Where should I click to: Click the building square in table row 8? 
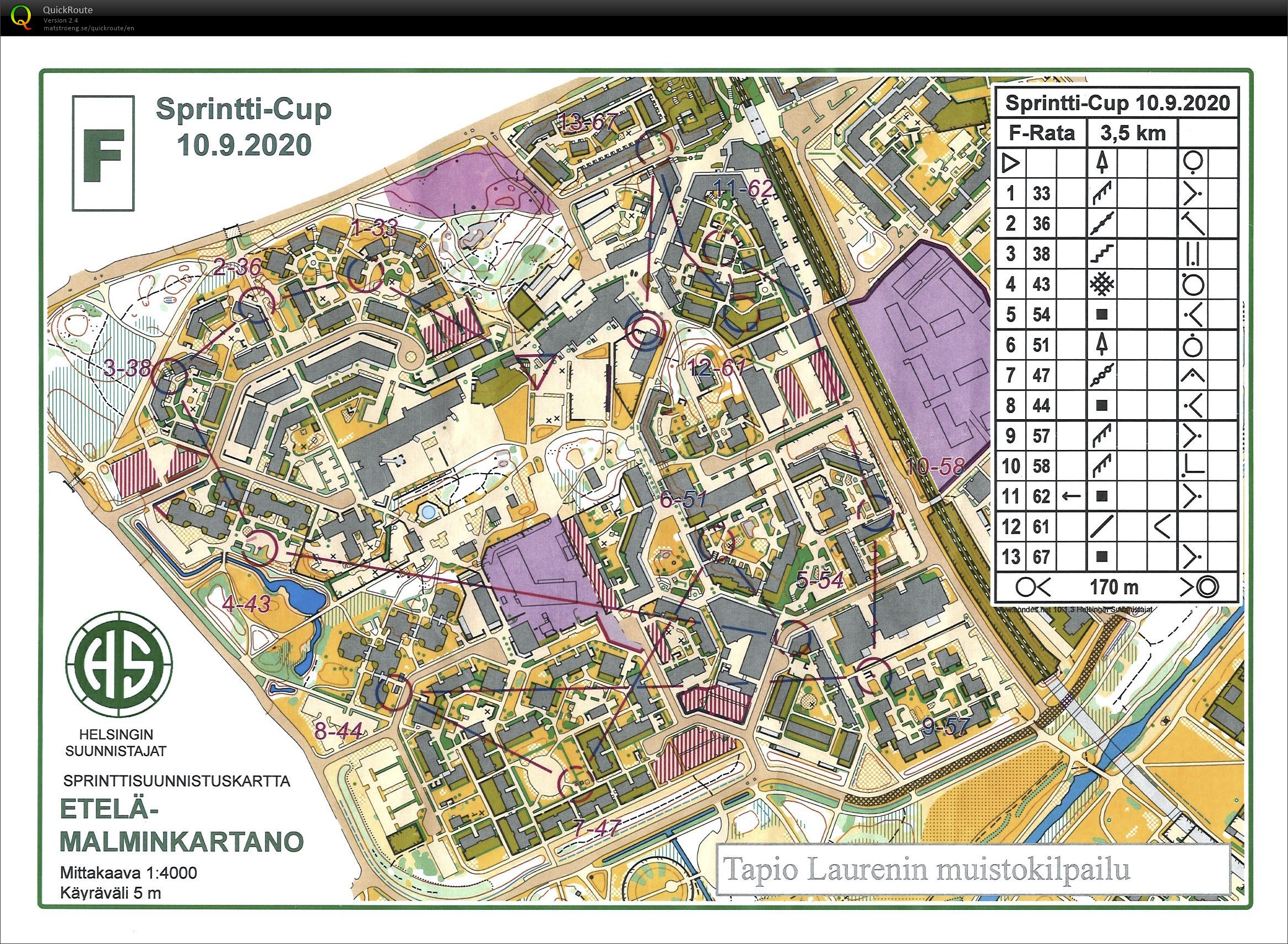1103,406
